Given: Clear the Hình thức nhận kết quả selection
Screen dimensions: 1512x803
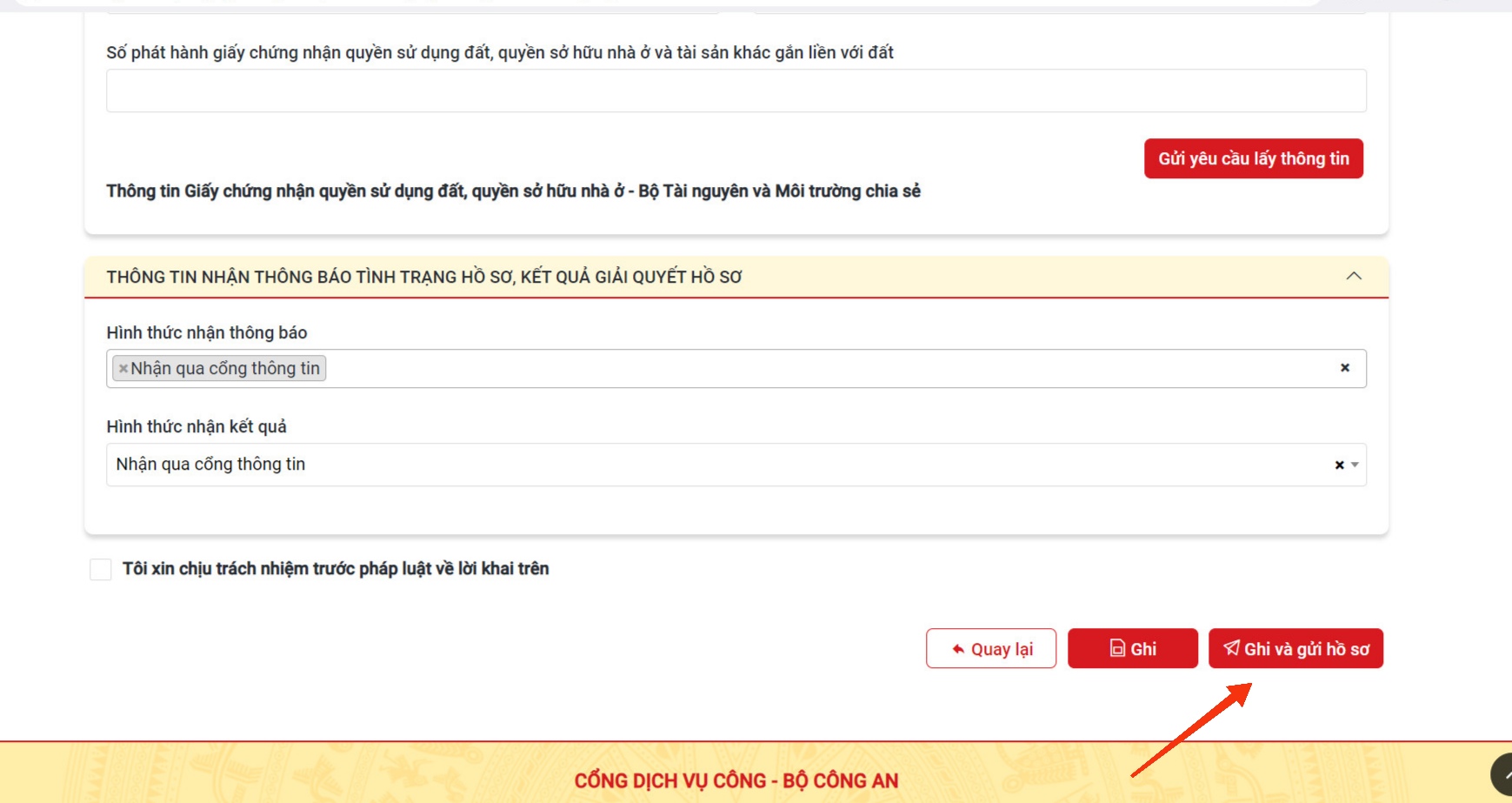Looking at the screenshot, I should pyautogui.click(x=1339, y=465).
